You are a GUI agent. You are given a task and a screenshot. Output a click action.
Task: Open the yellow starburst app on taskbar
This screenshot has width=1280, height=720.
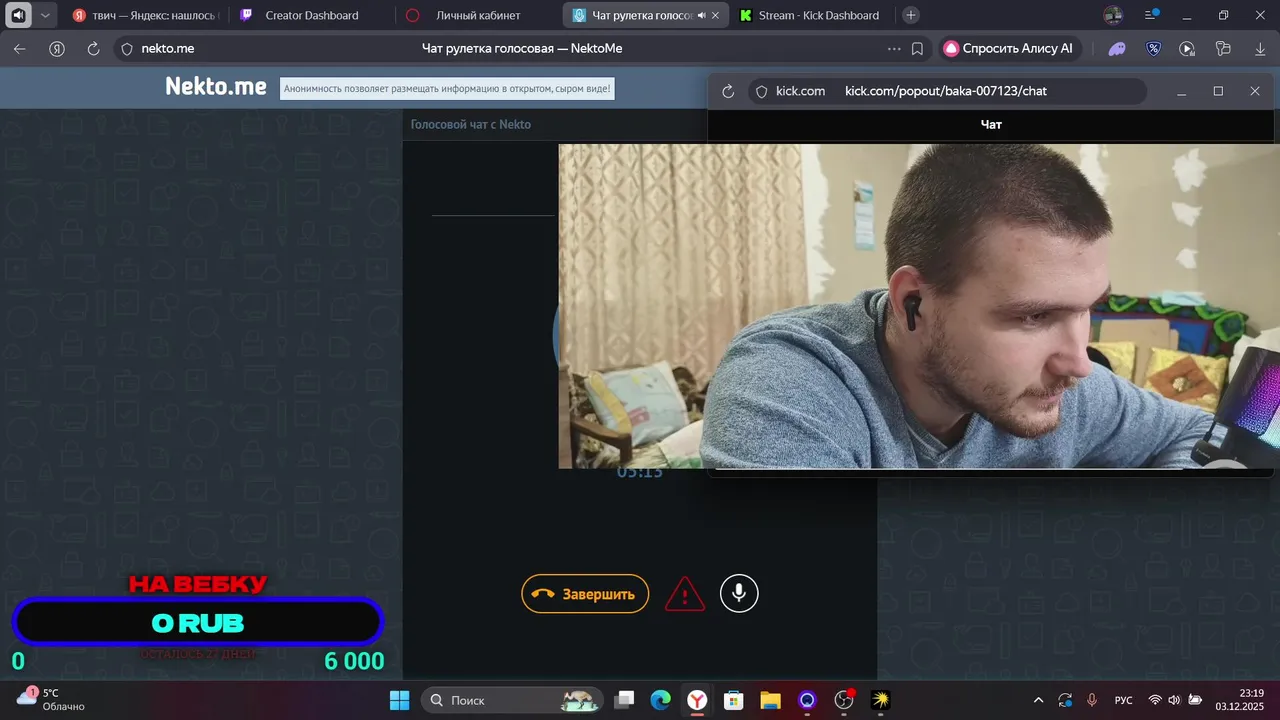880,700
